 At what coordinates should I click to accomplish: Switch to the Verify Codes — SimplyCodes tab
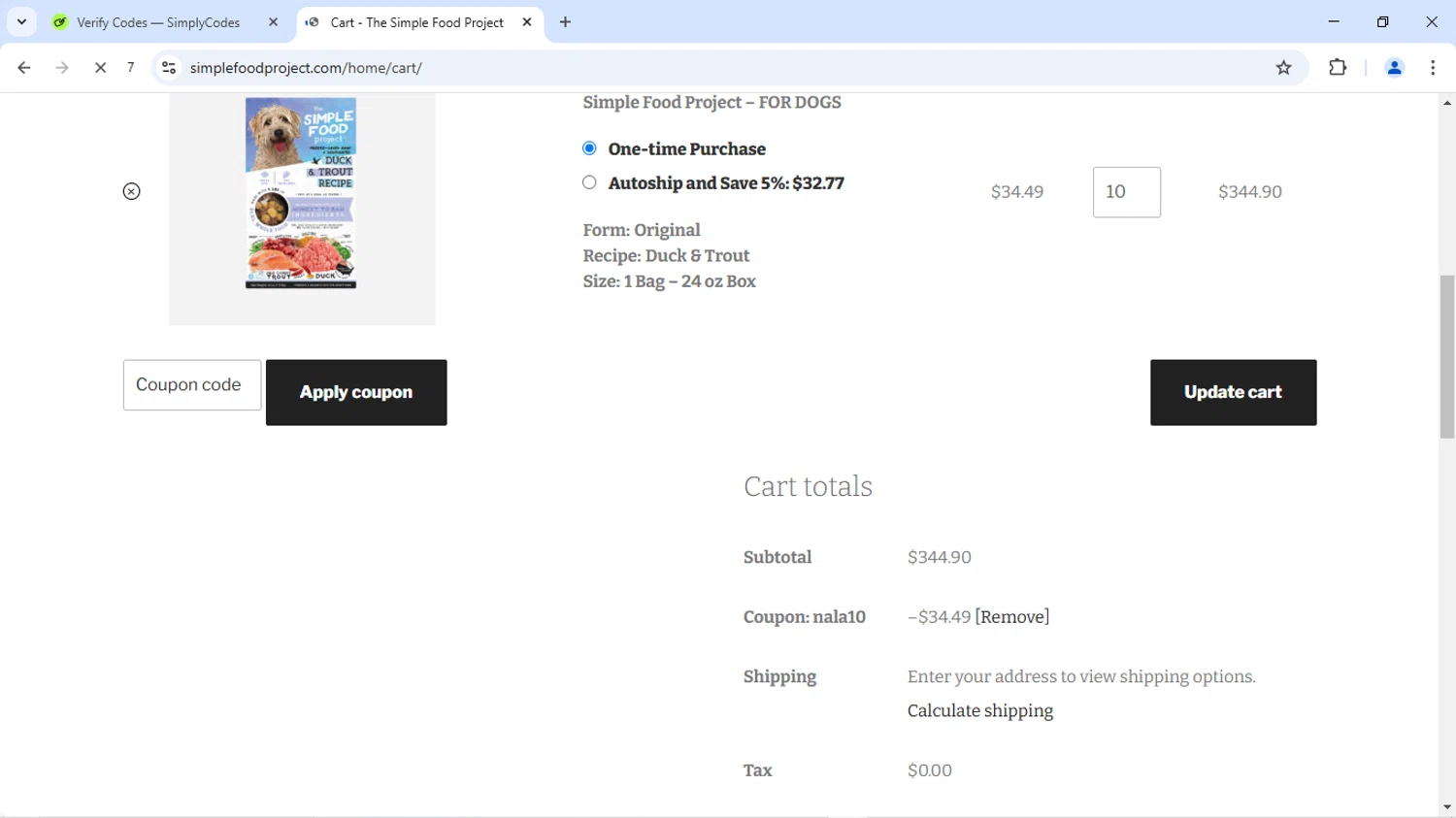point(158,22)
